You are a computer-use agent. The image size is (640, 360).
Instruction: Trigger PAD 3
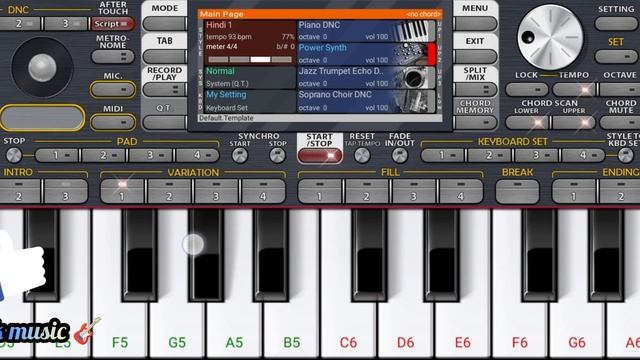point(151,155)
